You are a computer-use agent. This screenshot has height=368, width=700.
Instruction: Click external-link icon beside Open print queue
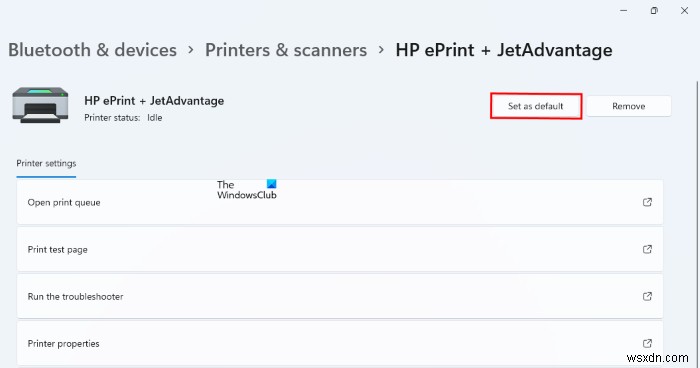tap(647, 202)
